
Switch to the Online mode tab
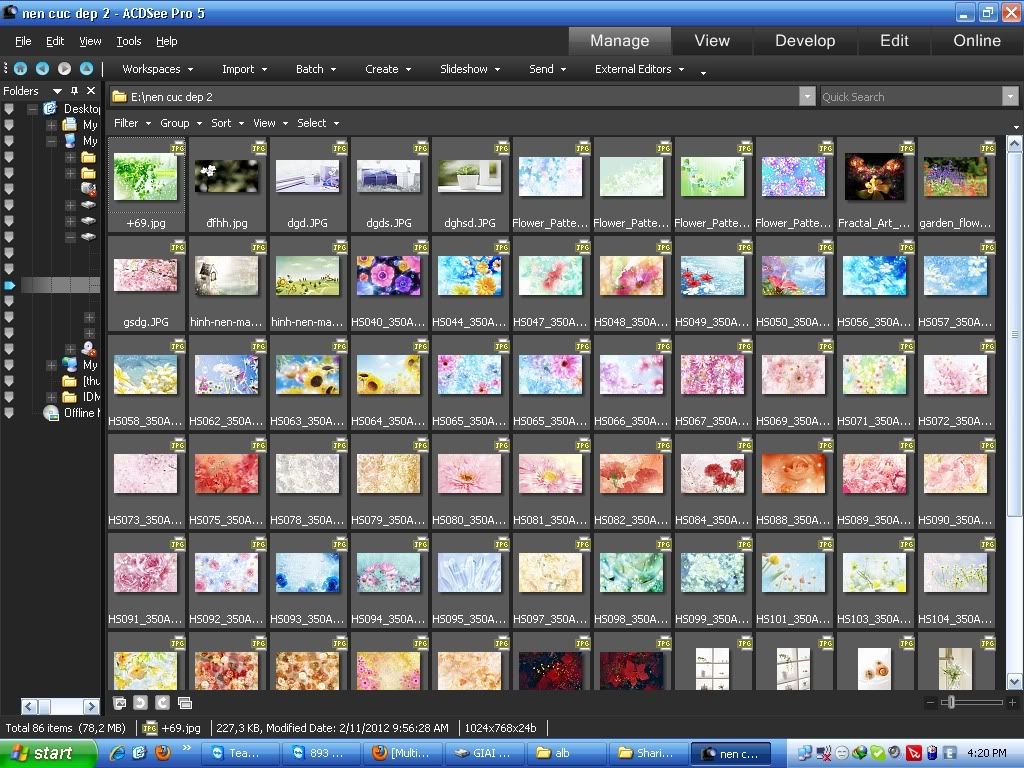click(976, 40)
